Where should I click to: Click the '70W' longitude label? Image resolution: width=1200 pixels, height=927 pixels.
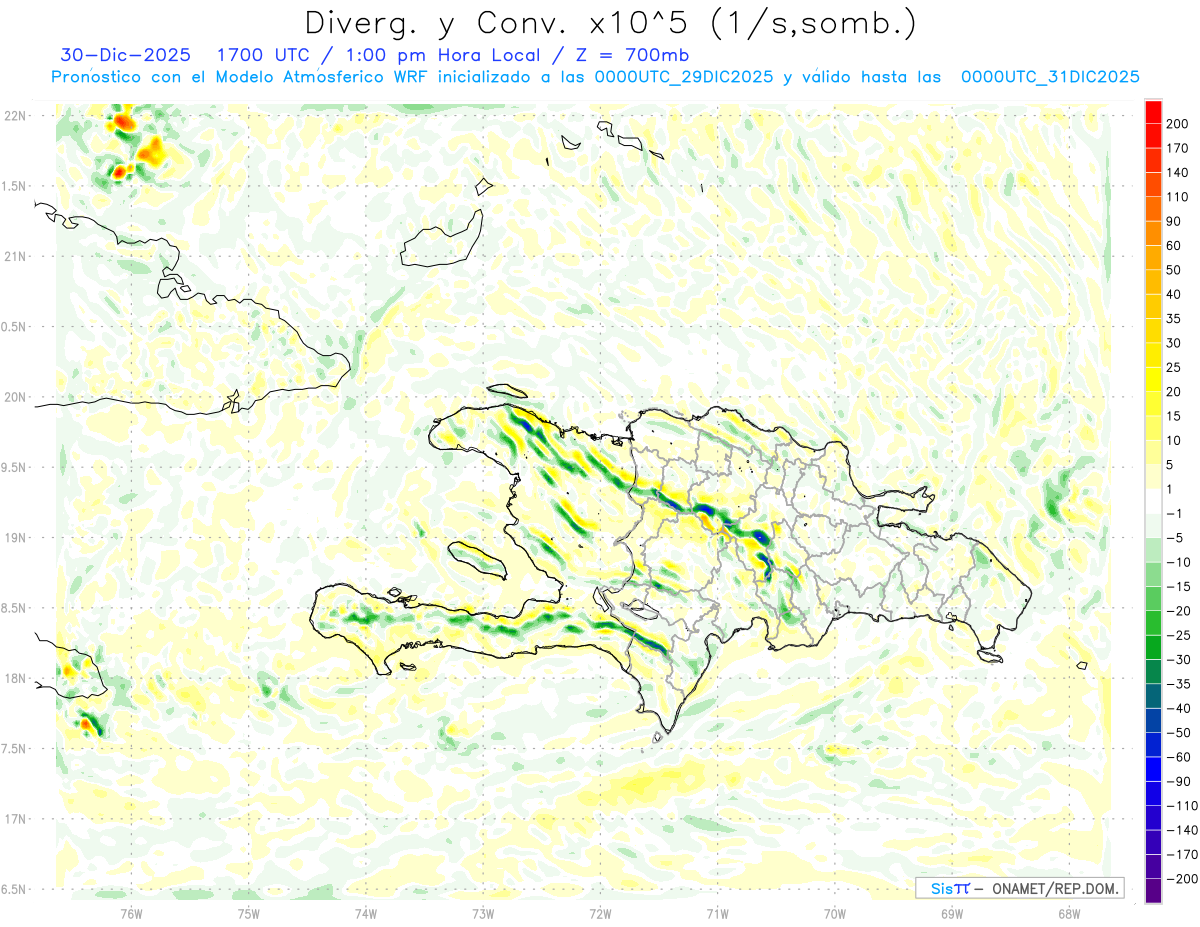pyautogui.click(x=834, y=913)
